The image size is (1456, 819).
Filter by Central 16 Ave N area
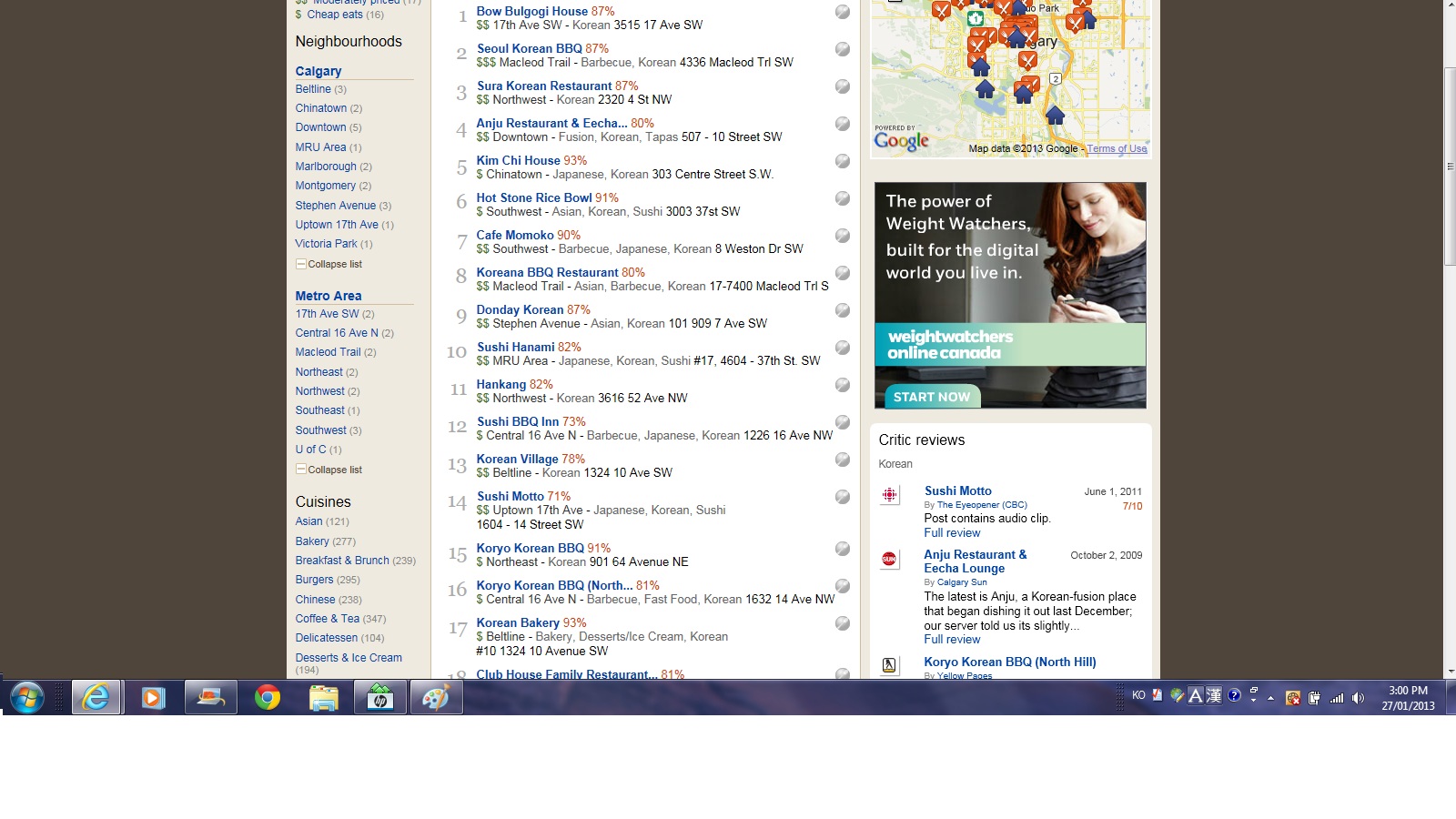pyautogui.click(x=337, y=333)
